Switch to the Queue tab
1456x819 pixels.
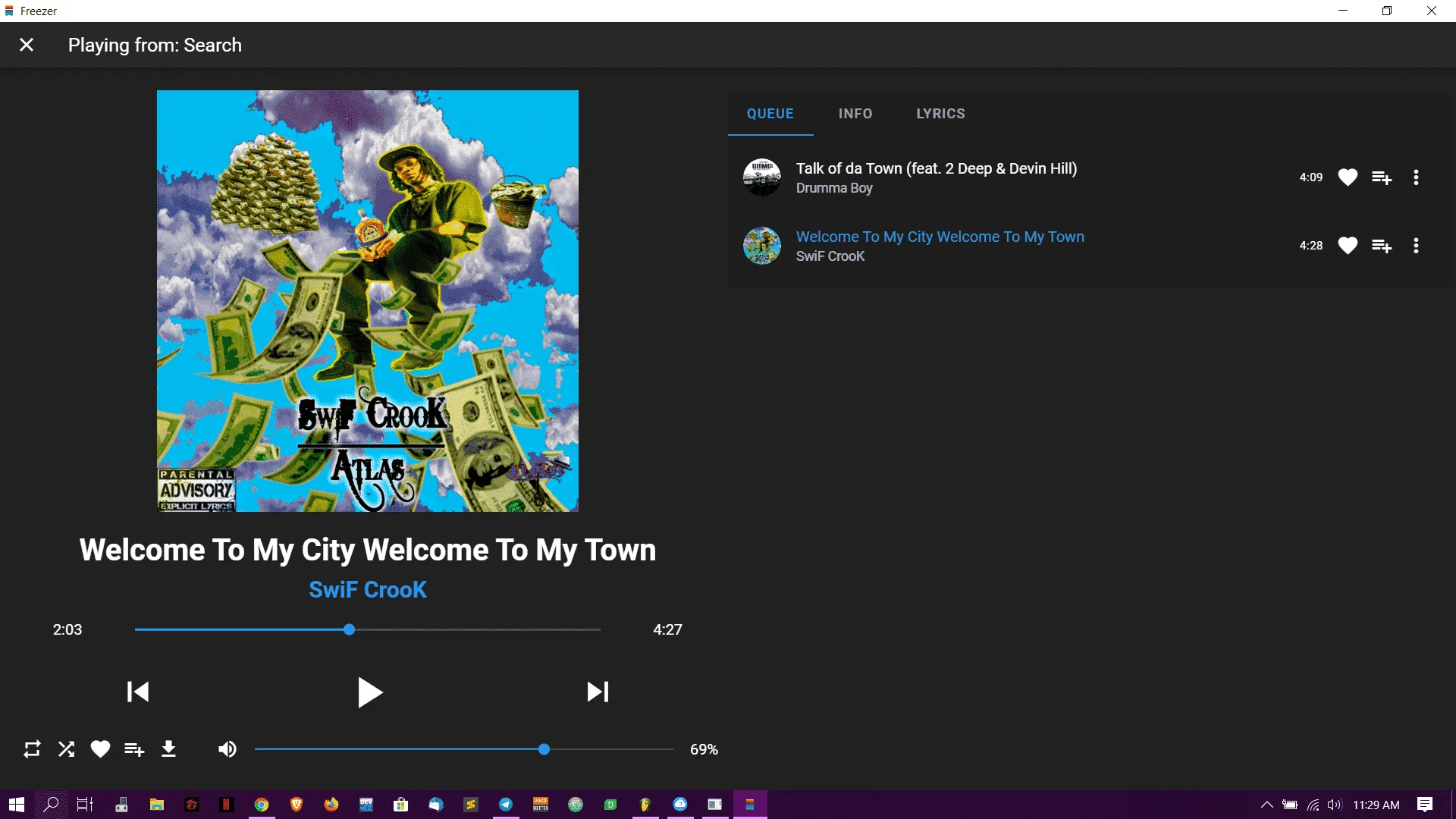point(770,114)
